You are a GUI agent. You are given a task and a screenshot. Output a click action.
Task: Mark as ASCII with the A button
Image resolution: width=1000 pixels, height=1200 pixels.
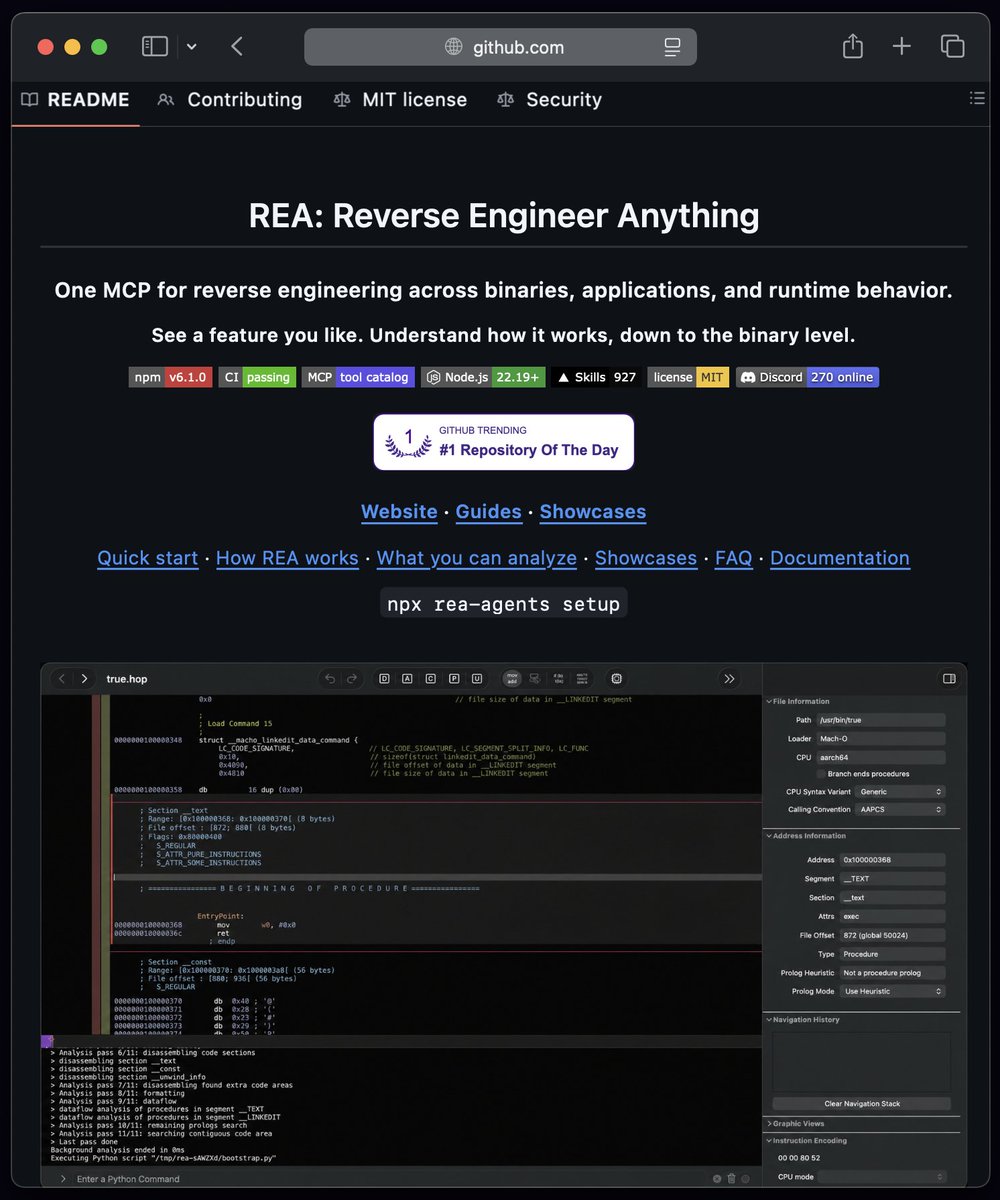407,678
